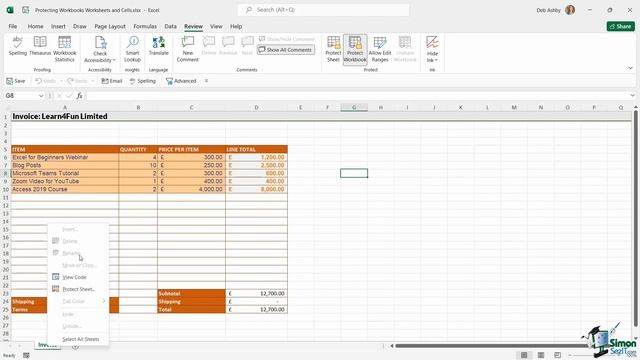640x360 pixels.
Task: Click the Advanced filter quick access button
Action: [181, 81]
